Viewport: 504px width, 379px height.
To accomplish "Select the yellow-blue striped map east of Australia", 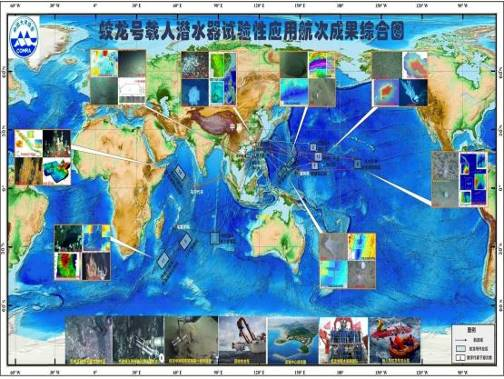I will pyautogui.click(x=362, y=247).
